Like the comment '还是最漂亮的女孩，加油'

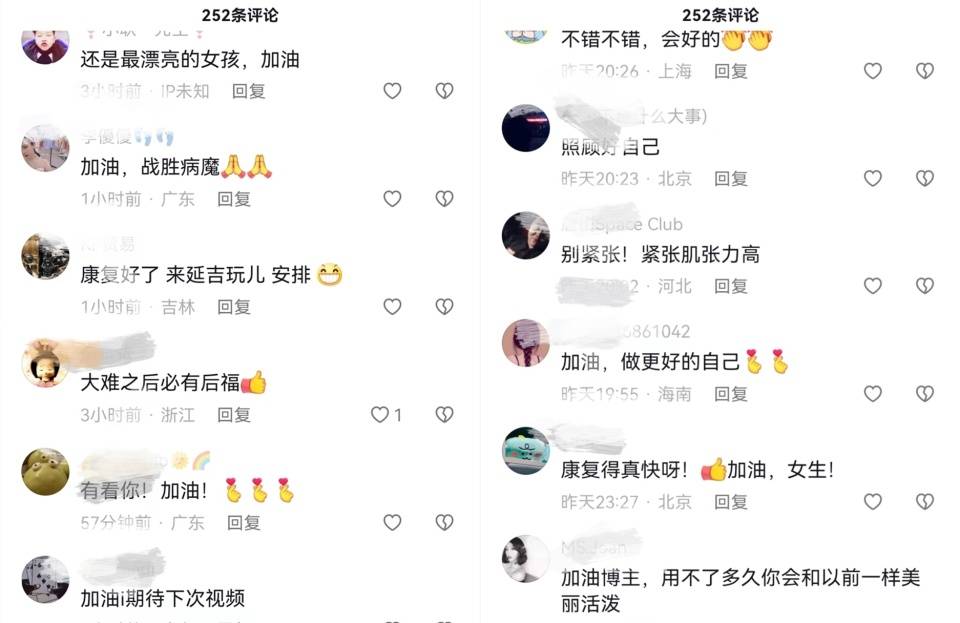[x=392, y=91]
